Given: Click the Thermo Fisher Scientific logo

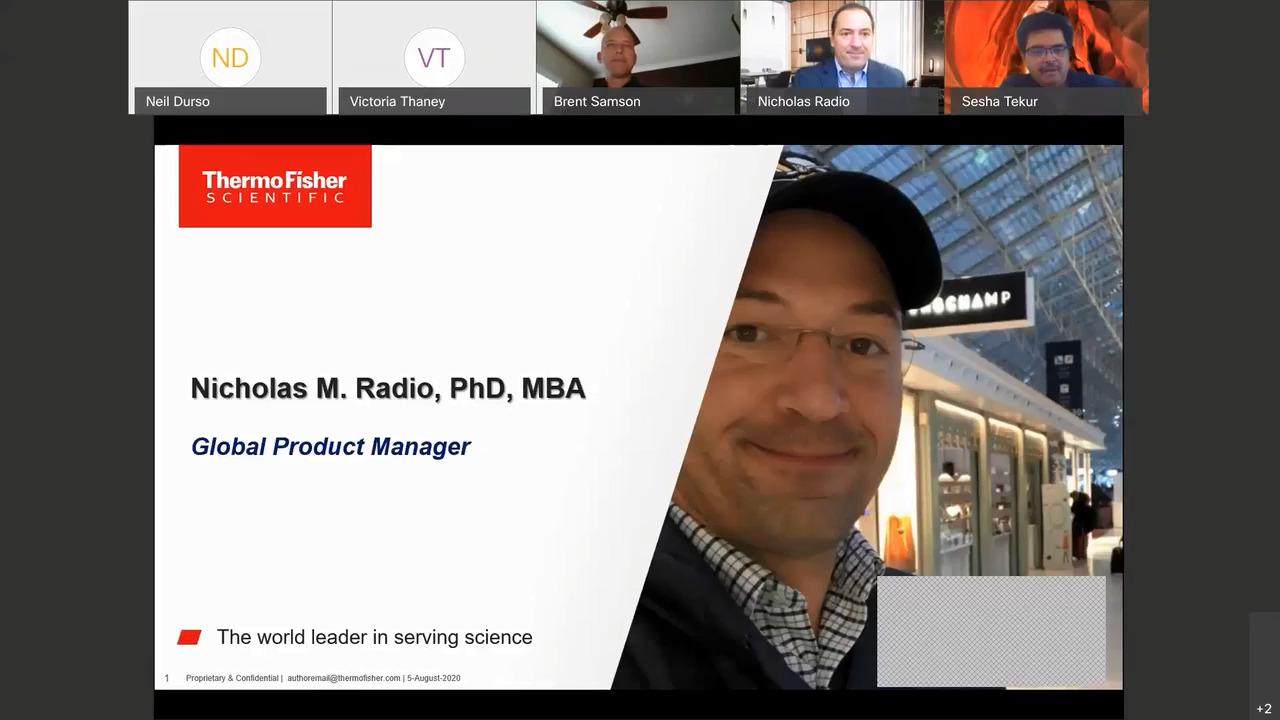Looking at the screenshot, I should pyautogui.click(x=275, y=186).
